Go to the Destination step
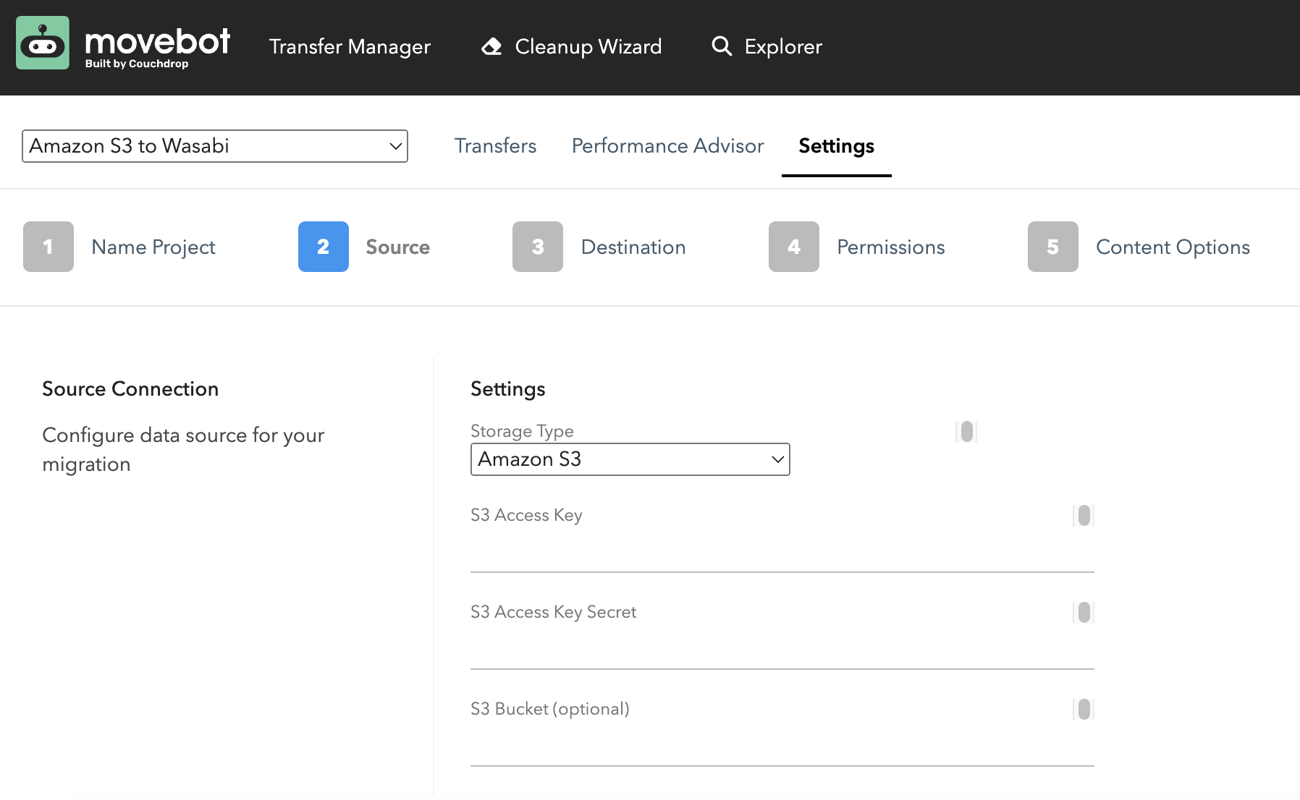The width and height of the screenshot is (1300, 800). click(x=632, y=247)
